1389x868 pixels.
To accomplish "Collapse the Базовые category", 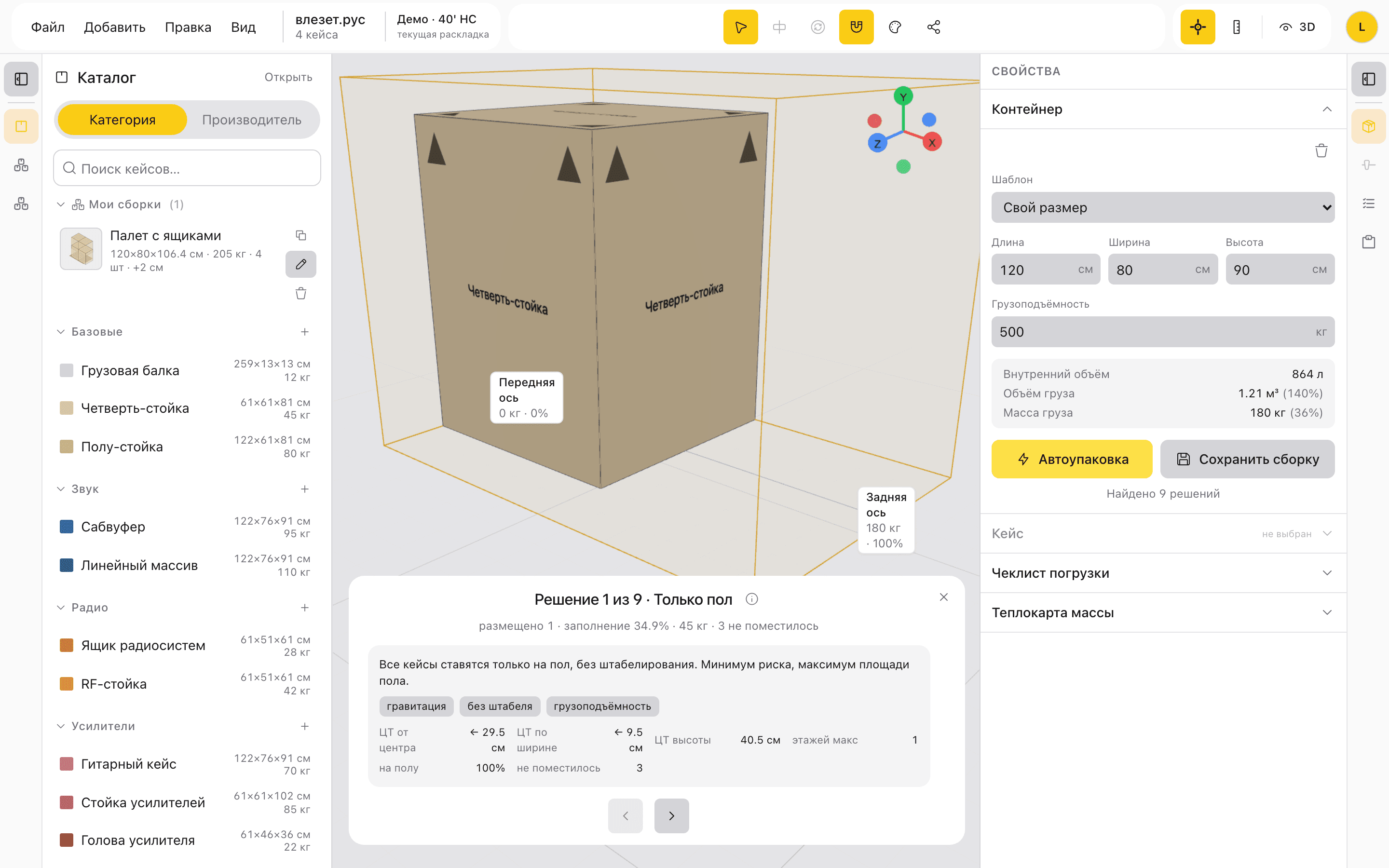I will pyautogui.click(x=60, y=332).
